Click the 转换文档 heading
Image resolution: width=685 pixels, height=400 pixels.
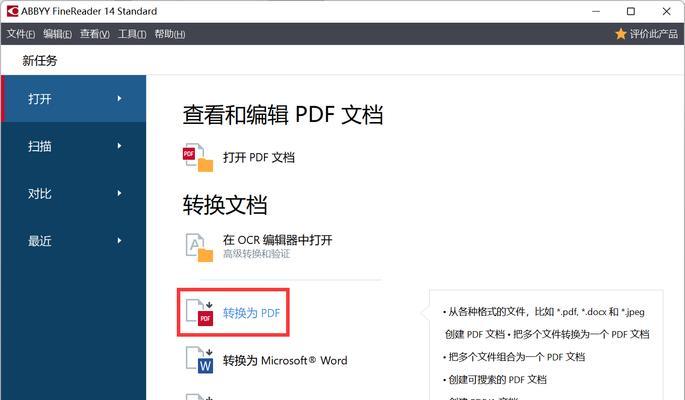tap(225, 205)
